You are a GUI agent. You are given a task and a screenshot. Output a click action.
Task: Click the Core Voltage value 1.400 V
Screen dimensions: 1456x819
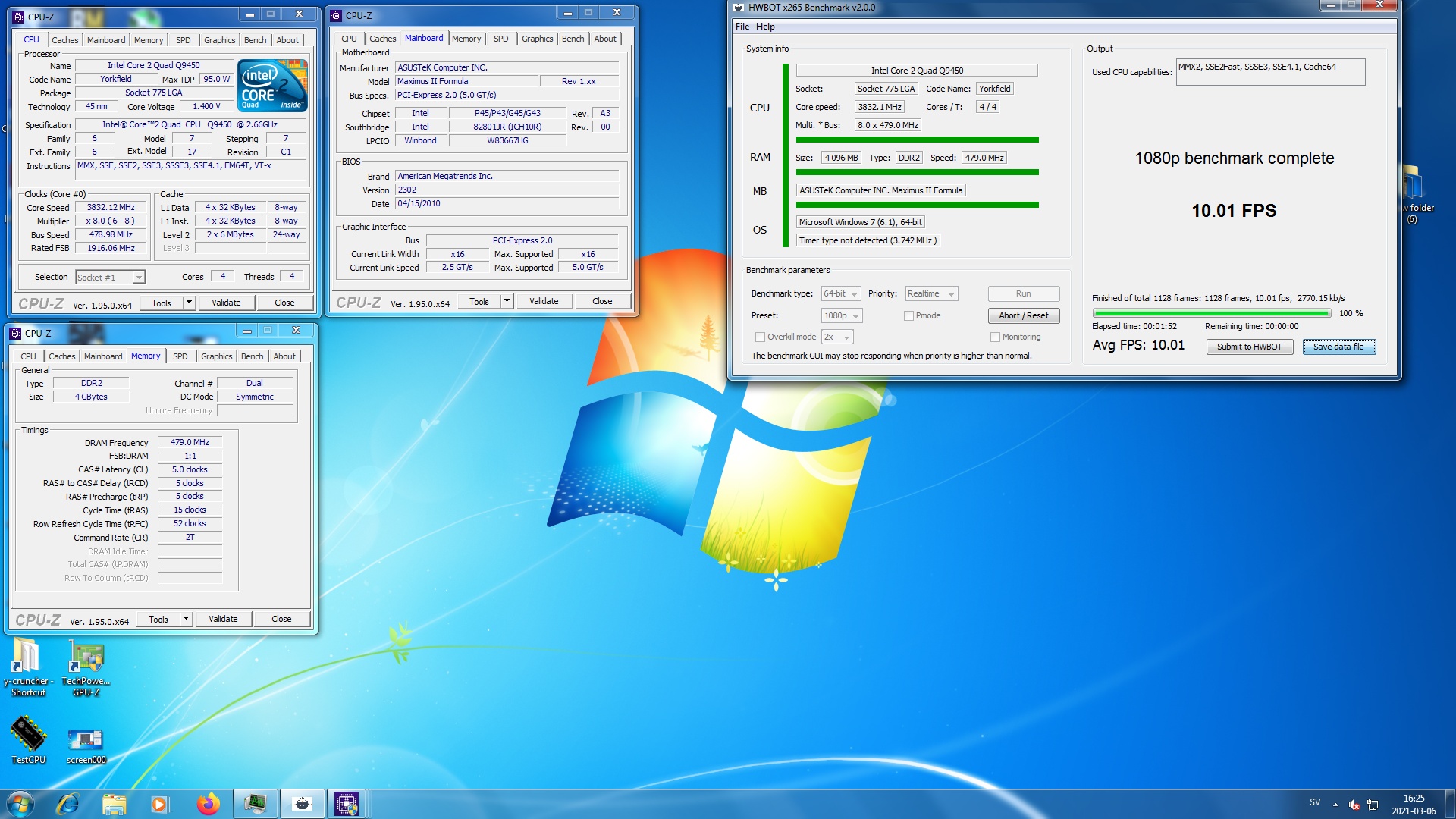point(206,107)
